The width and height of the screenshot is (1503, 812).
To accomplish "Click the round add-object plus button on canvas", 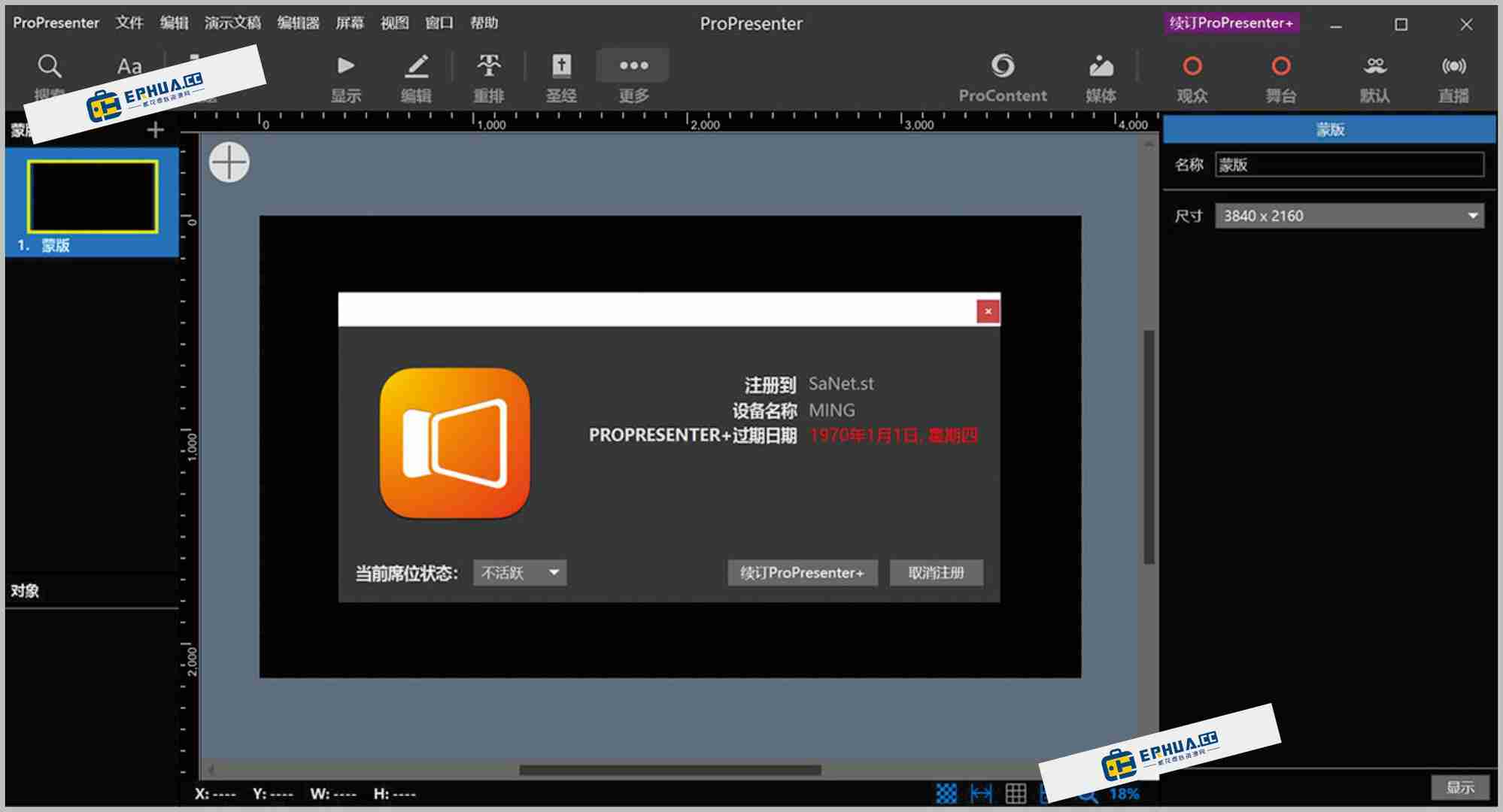I will [x=229, y=162].
